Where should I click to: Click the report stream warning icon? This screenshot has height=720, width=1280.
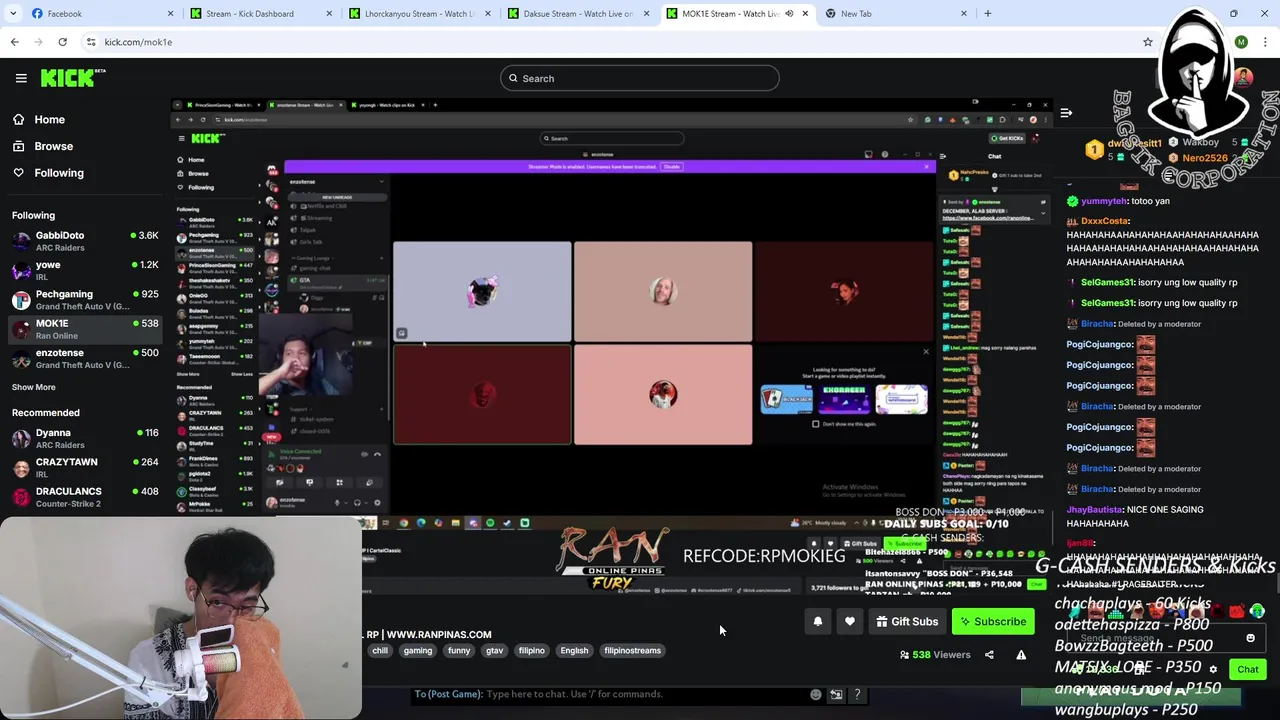pos(1021,655)
